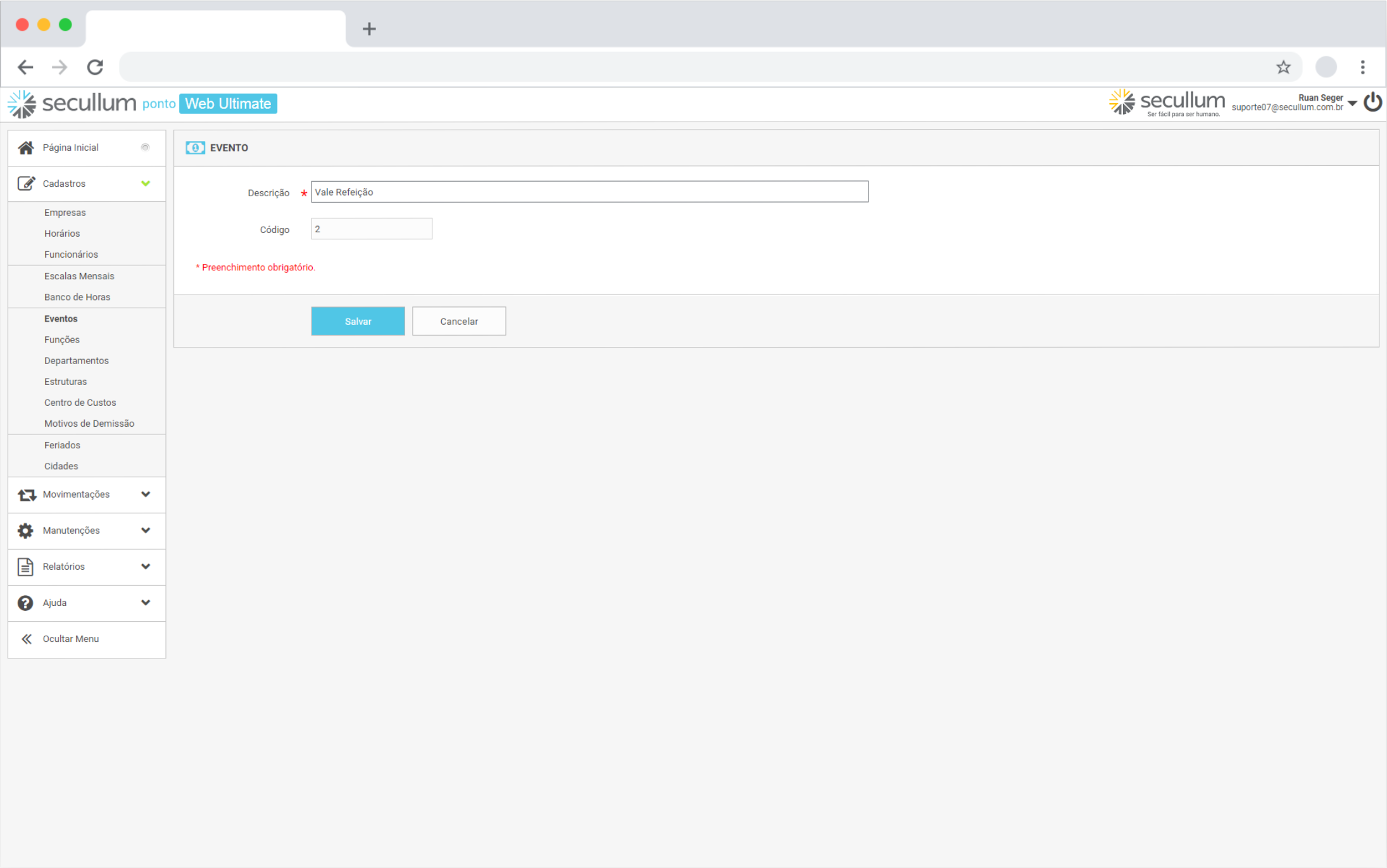This screenshot has width=1387, height=868.
Task: Click the Movimentações arrows icon
Action: pos(26,494)
